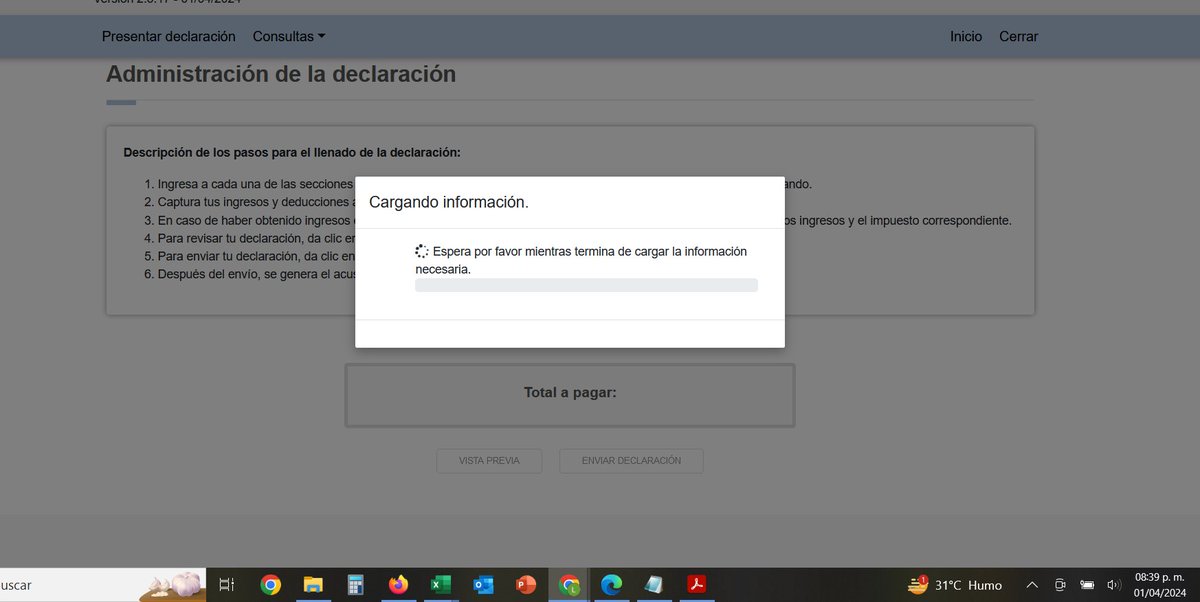Expand the Consultas dropdown menu
The height and width of the screenshot is (602, 1200).
289,36
